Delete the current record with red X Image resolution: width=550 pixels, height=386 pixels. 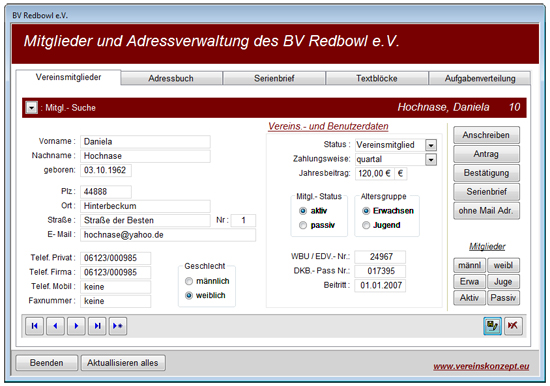click(513, 326)
